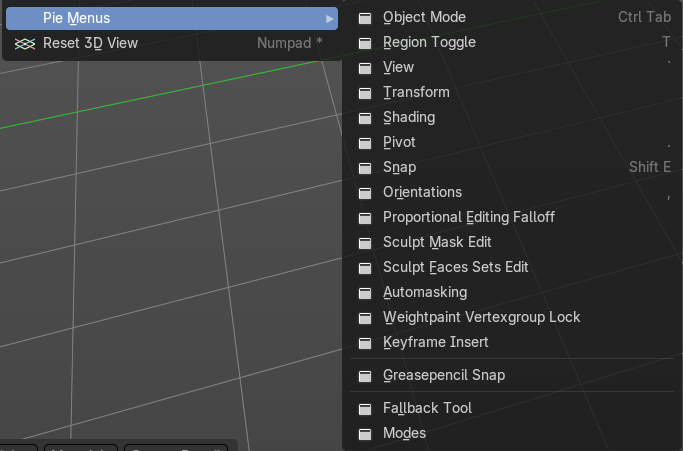Open the Fallback Tool pie menu
The width and height of the screenshot is (683, 451).
pos(512,408)
